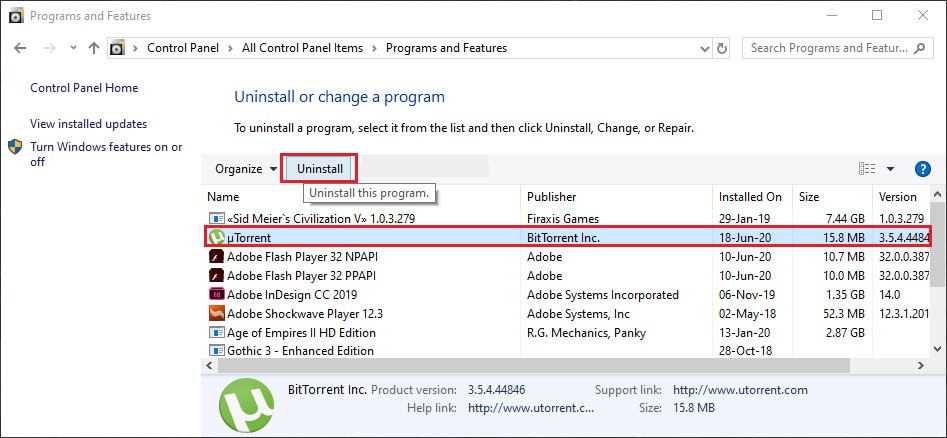947x438 pixels.
Task: Click the Programs and Features title bar icon
Action: click(x=16, y=16)
